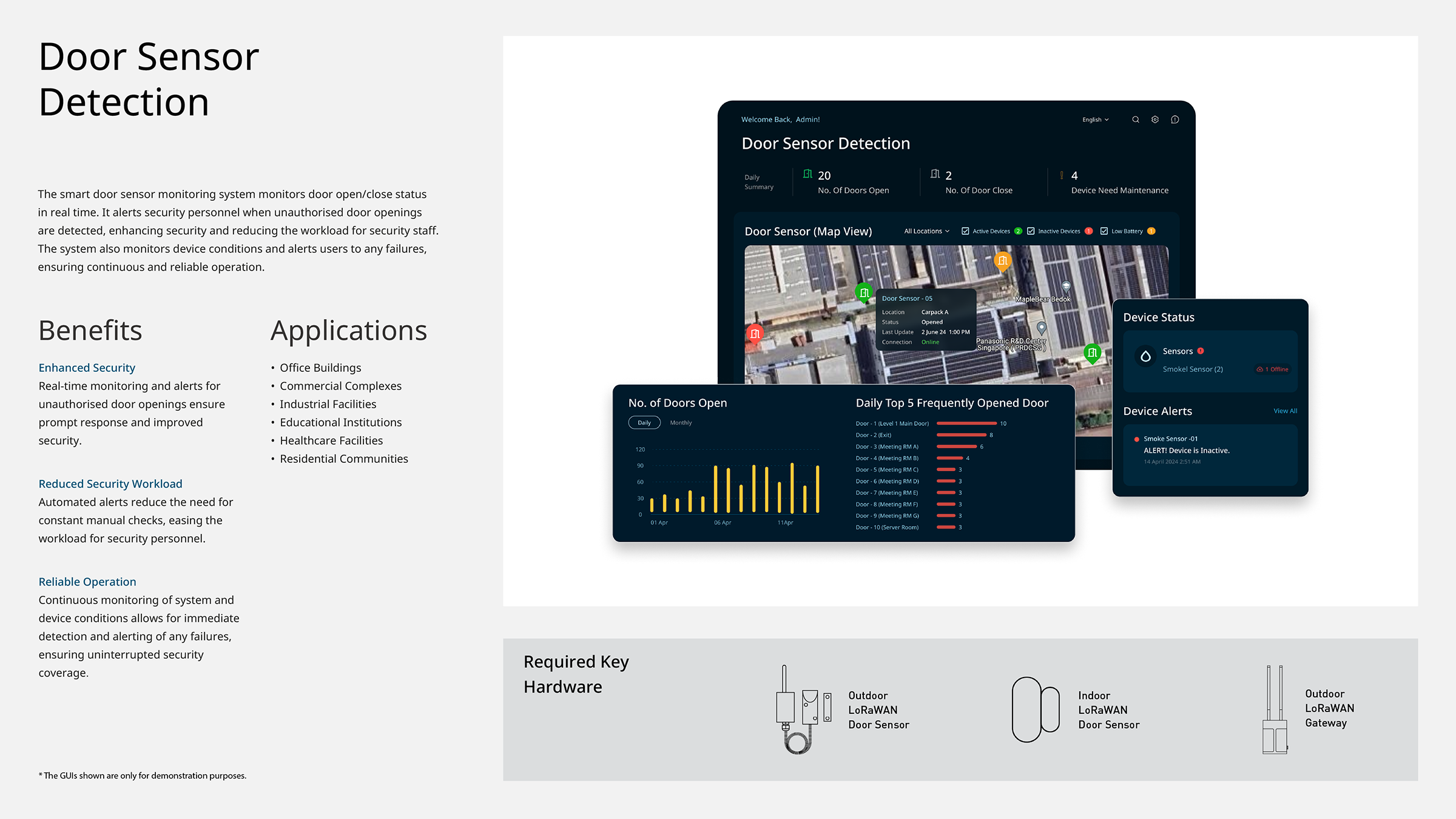Click the water drop Sensors icon
1456x819 pixels.
coord(1145,356)
